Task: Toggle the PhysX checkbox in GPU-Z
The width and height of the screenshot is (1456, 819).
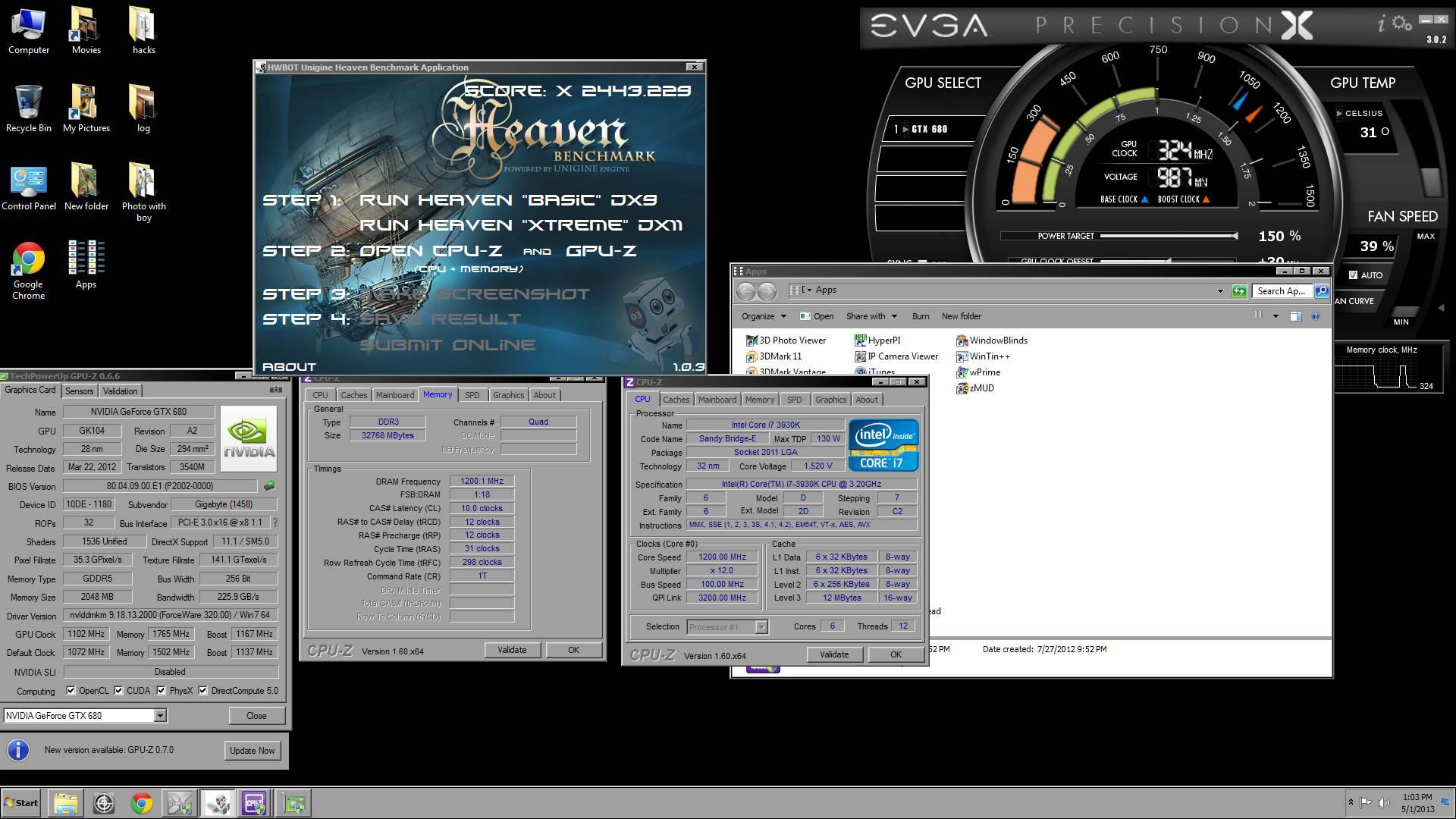Action: point(161,691)
